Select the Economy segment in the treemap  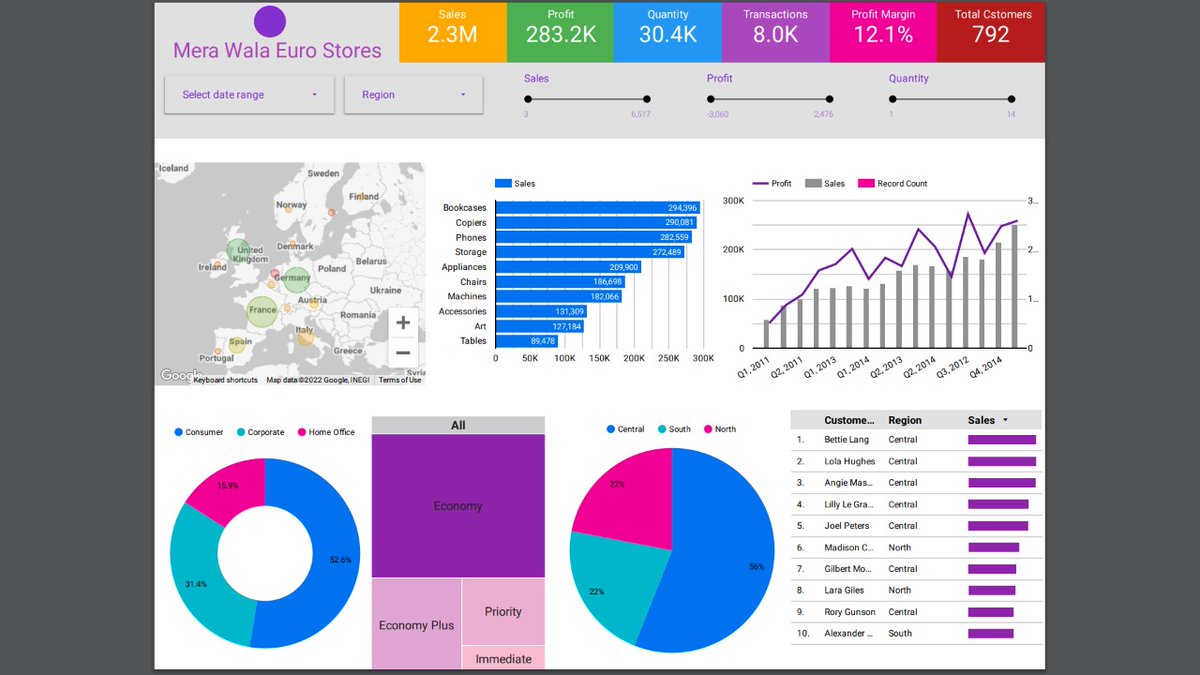click(457, 505)
